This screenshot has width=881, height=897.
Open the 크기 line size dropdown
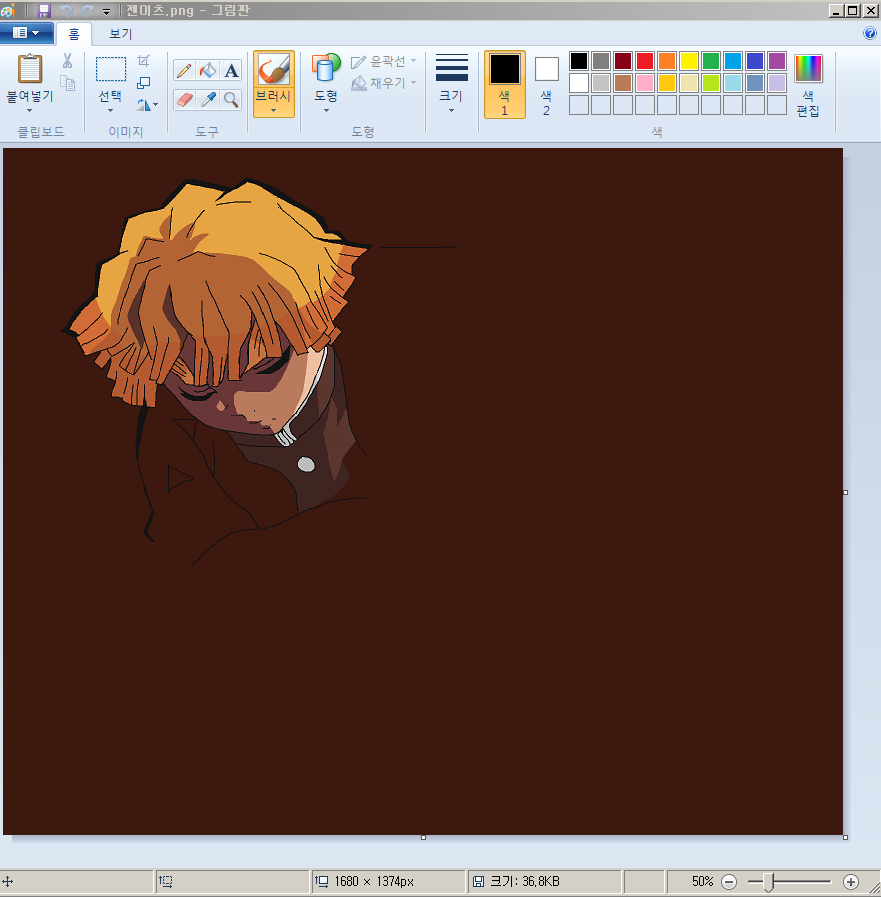tap(451, 110)
